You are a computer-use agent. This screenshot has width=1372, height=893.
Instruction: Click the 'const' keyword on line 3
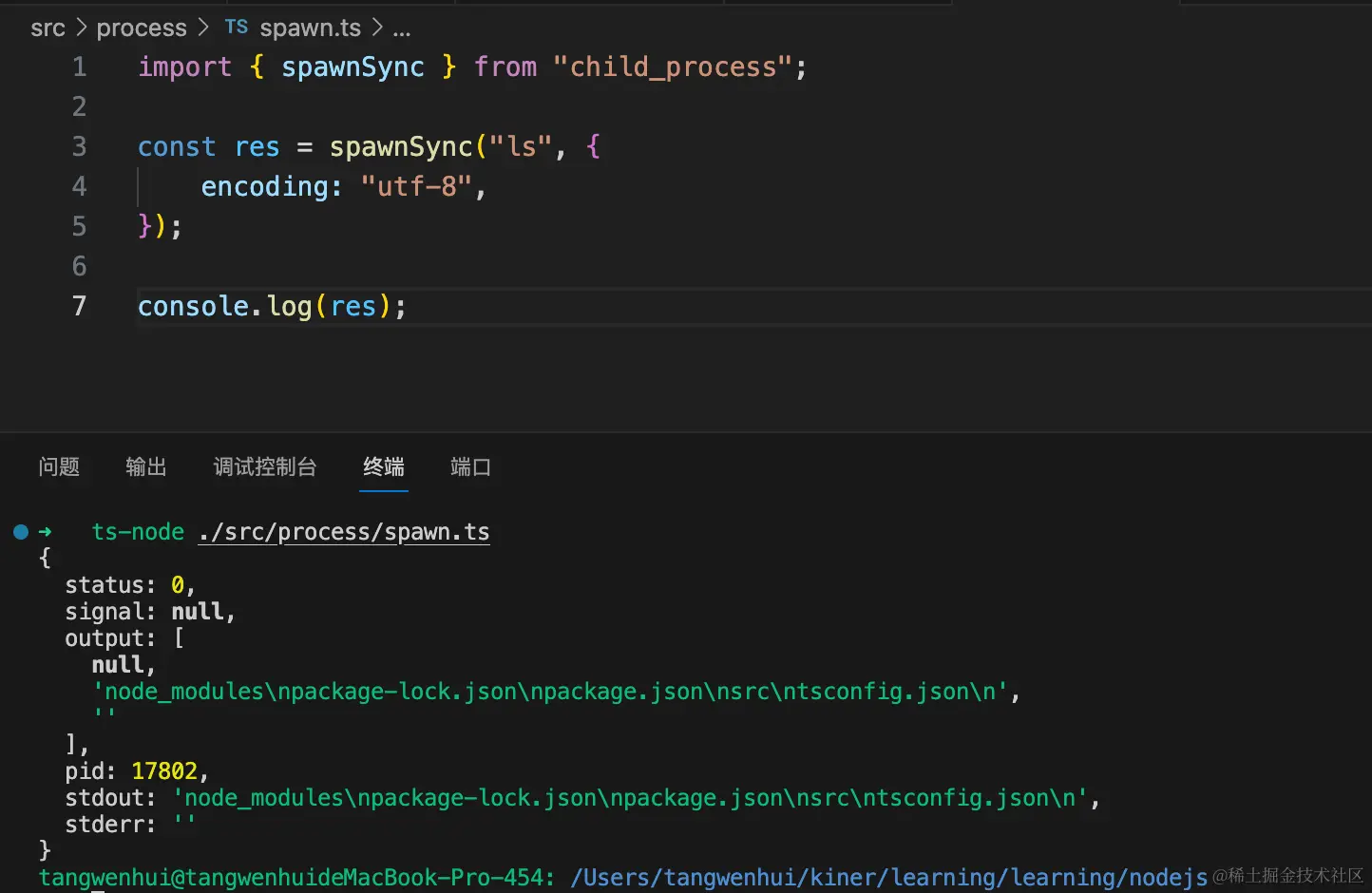pos(177,147)
